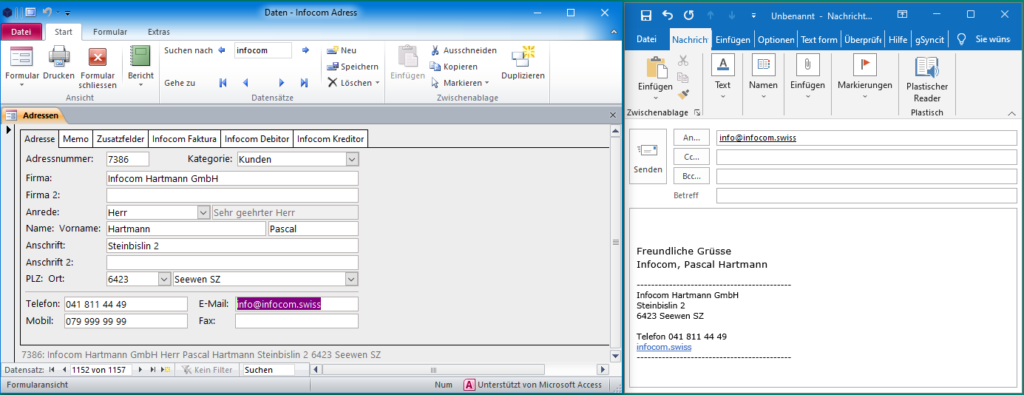The width and height of the screenshot is (1024, 395).
Task: Open Infocom Debitor tab
Action: pos(257,139)
